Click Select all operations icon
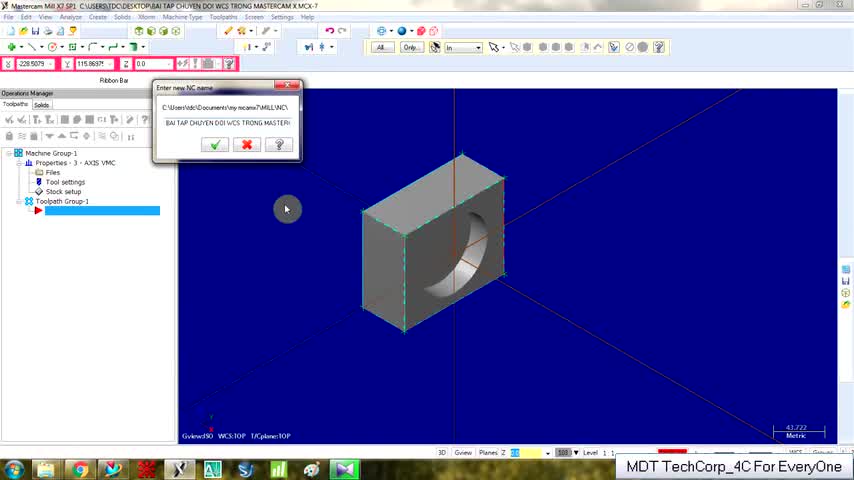The height and width of the screenshot is (480, 854). 9,119
